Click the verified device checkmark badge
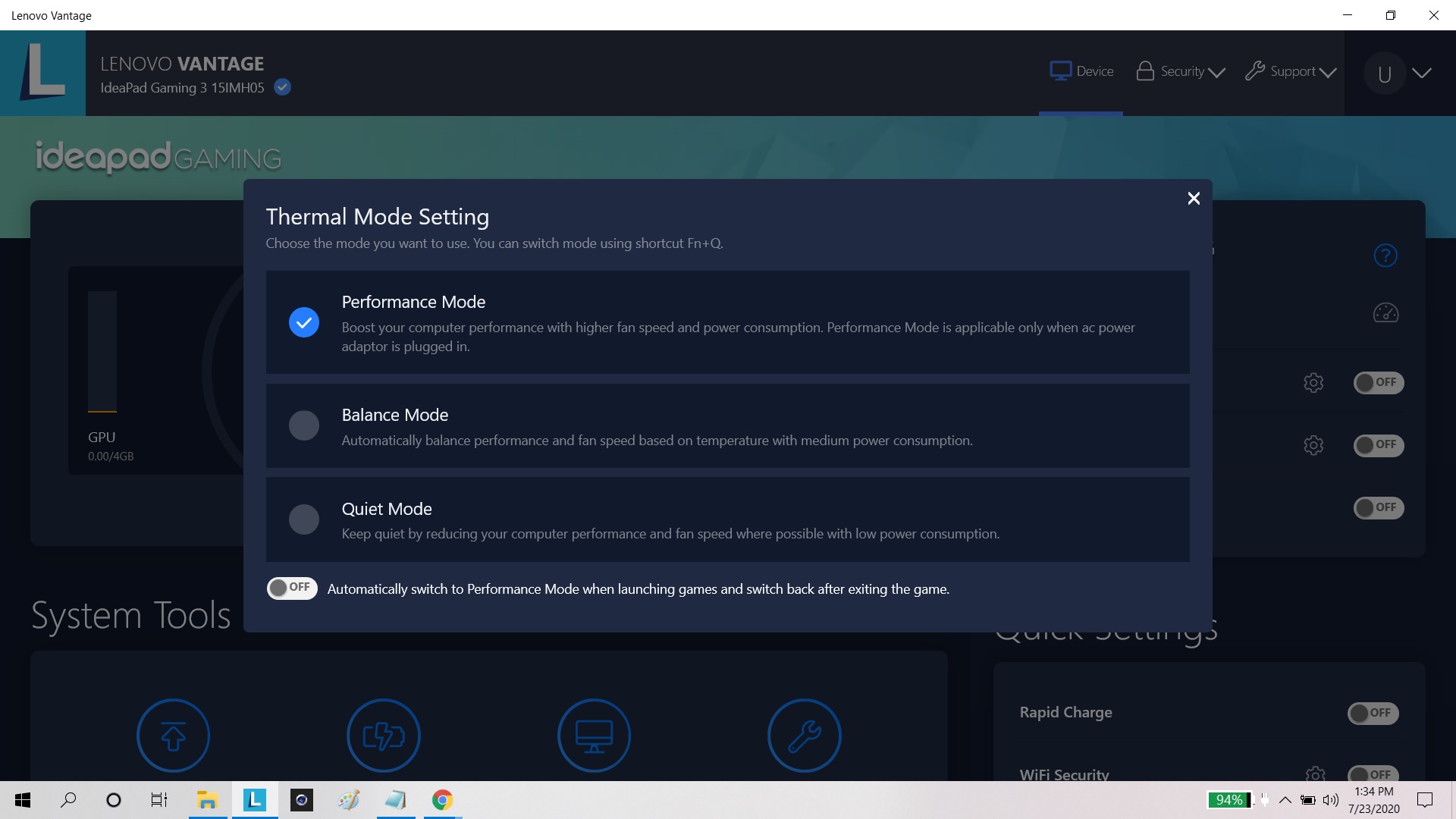This screenshot has width=1456, height=819. click(282, 87)
